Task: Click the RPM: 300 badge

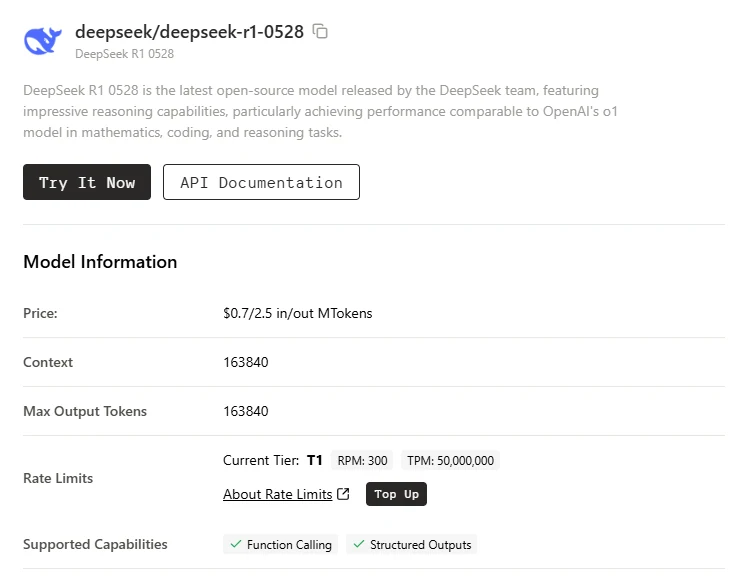Action: click(362, 460)
